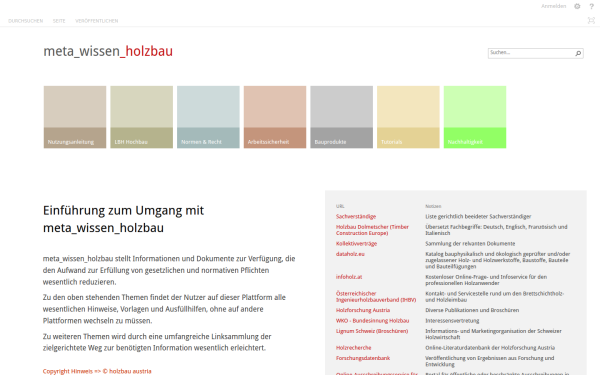Open the Tutorials tile
600x375 pixels.
408,117
